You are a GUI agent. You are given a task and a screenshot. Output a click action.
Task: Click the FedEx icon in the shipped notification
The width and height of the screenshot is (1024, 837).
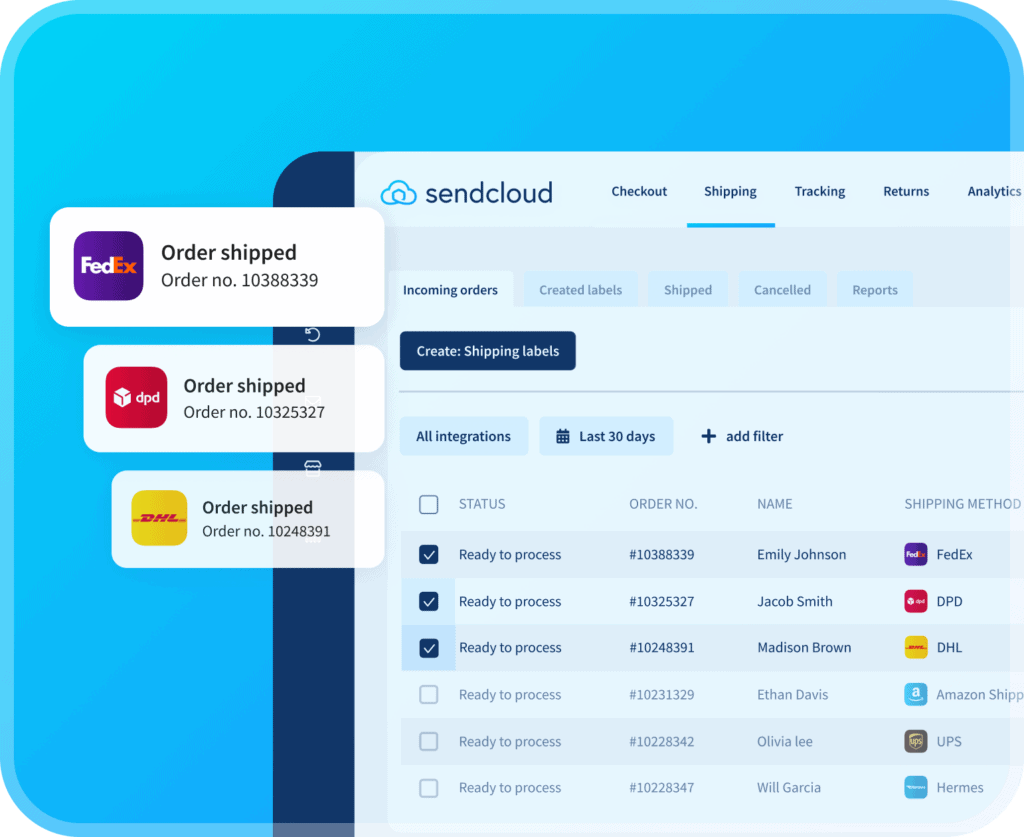click(x=108, y=265)
